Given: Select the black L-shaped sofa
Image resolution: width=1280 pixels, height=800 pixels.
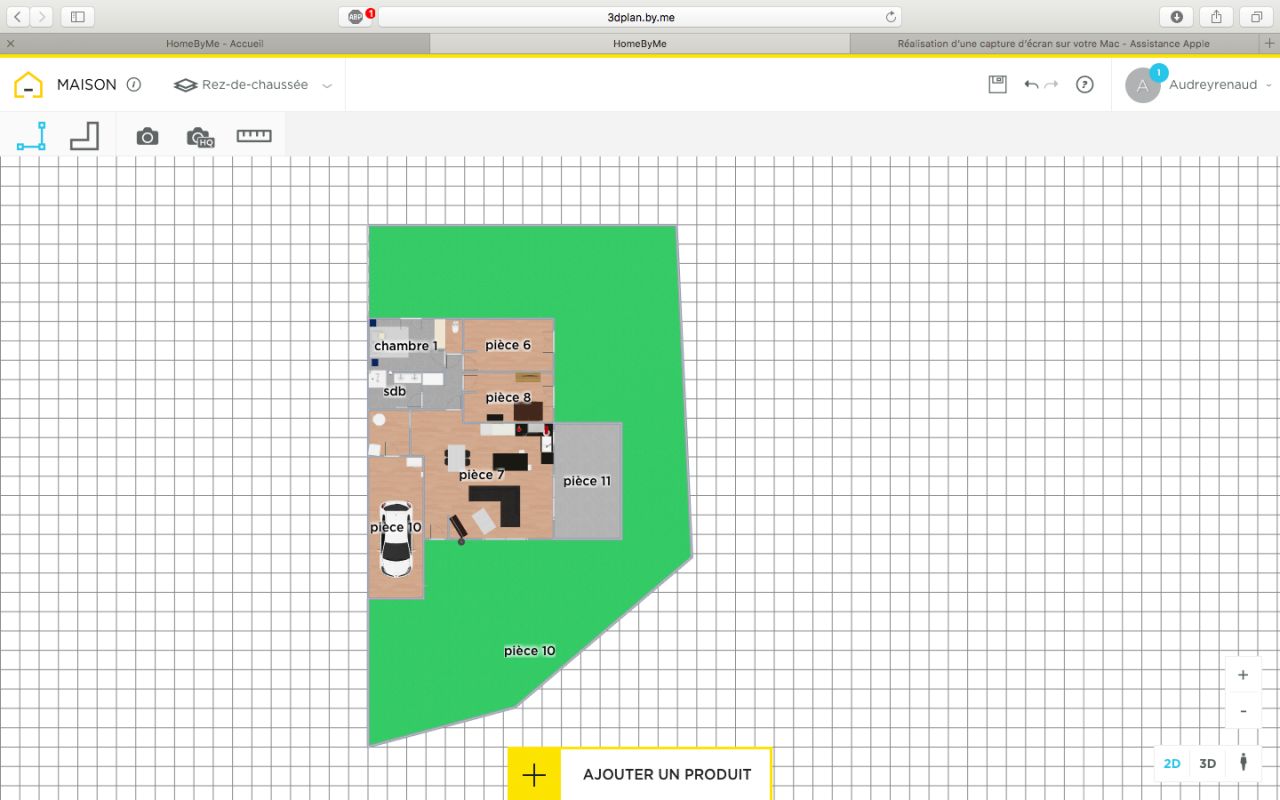Looking at the screenshot, I should coord(496,506).
